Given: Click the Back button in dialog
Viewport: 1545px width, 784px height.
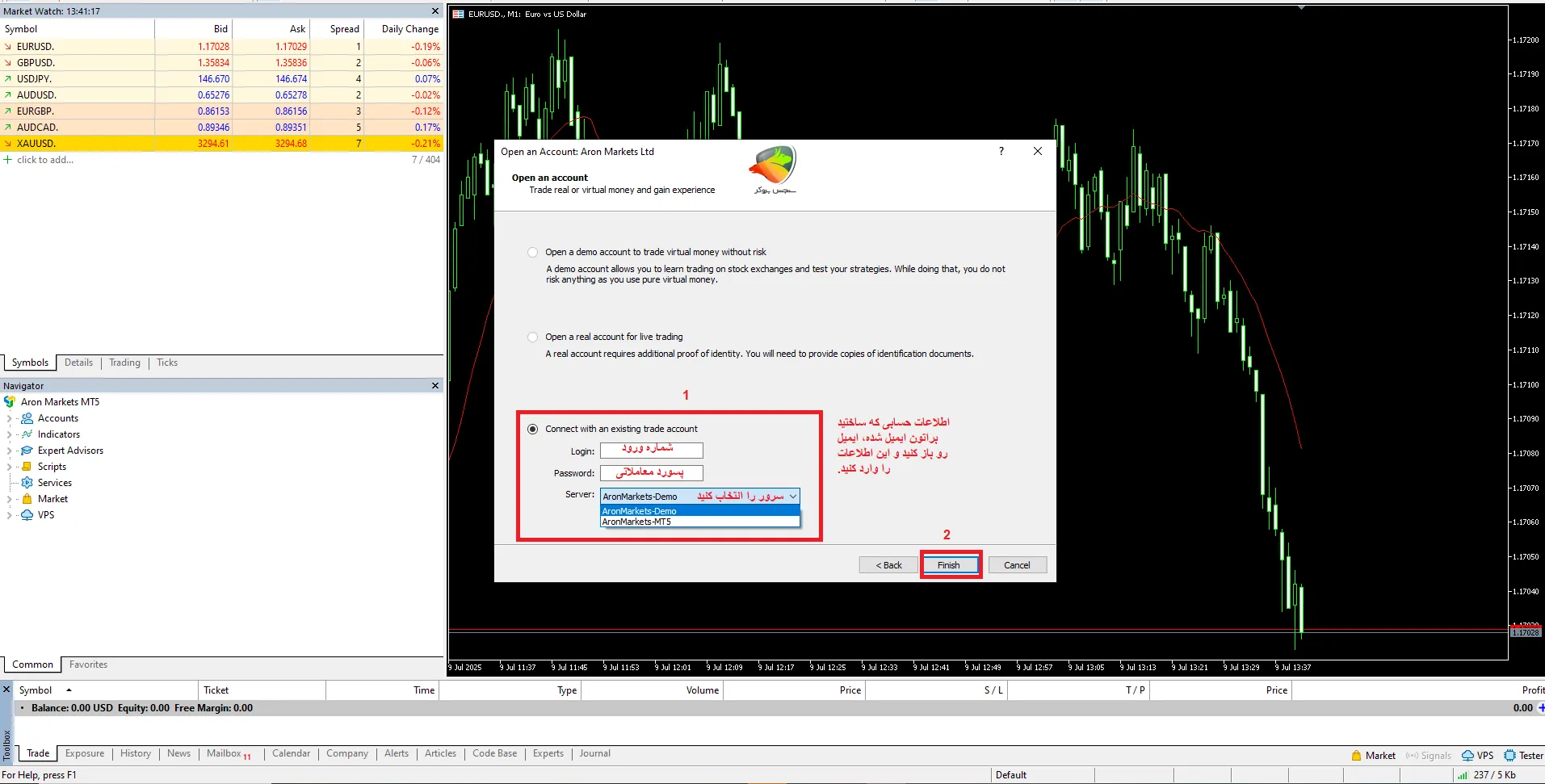Looking at the screenshot, I should coord(888,565).
